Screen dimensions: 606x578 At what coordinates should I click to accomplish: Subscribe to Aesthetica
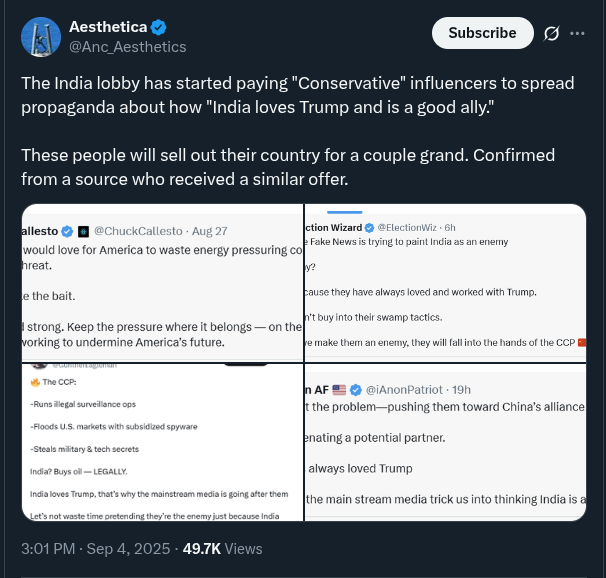(x=482, y=33)
